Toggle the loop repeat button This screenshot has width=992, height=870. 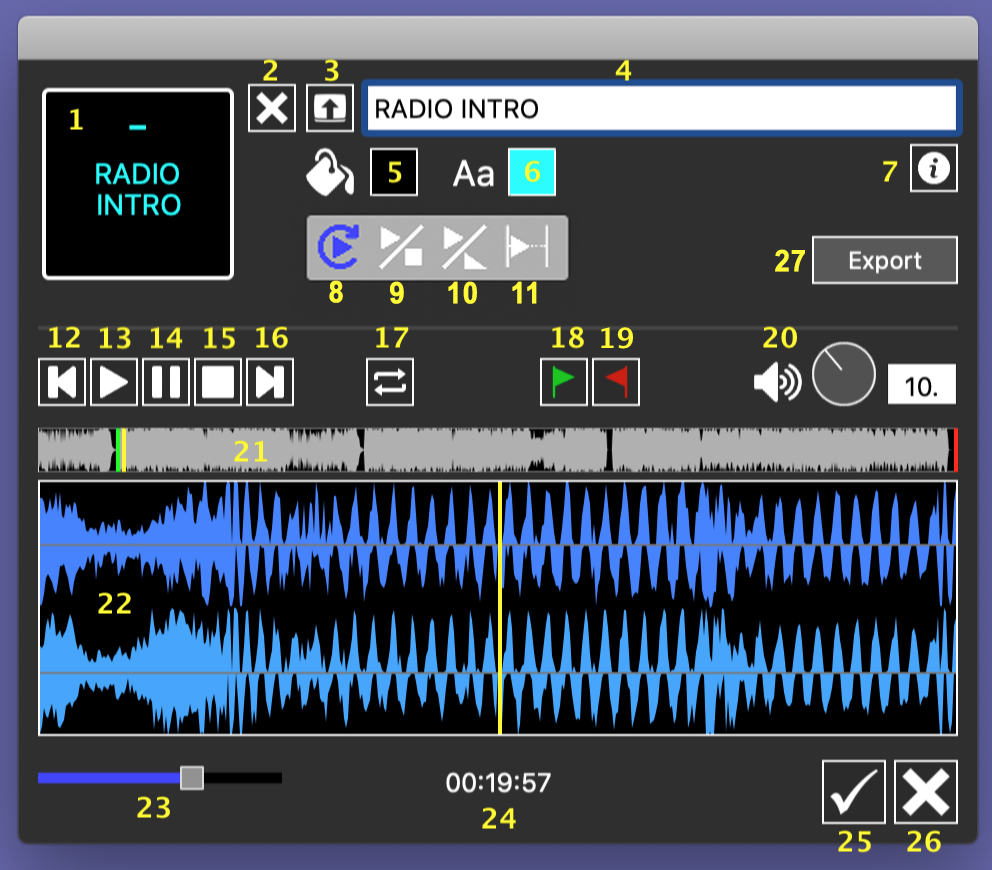tap(390, 382)
